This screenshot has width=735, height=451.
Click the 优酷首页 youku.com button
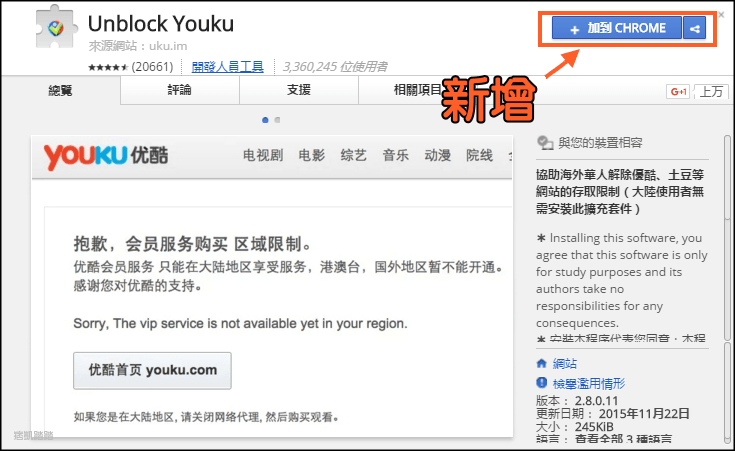[x=152, y=370]
